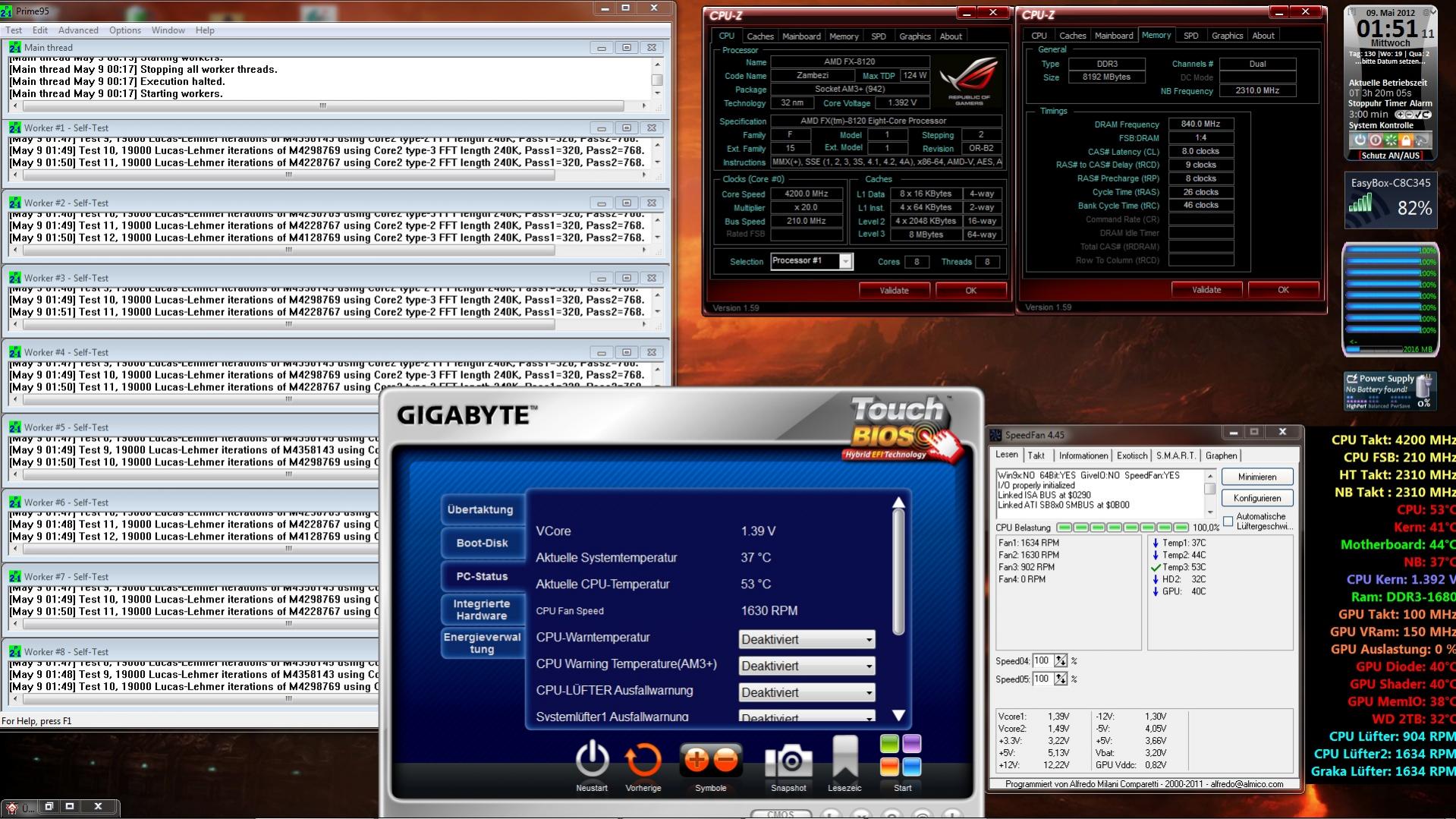Select Balanced power plan in Power Supply gadget
1456x819 pixels.
(x=1380, y=406)
